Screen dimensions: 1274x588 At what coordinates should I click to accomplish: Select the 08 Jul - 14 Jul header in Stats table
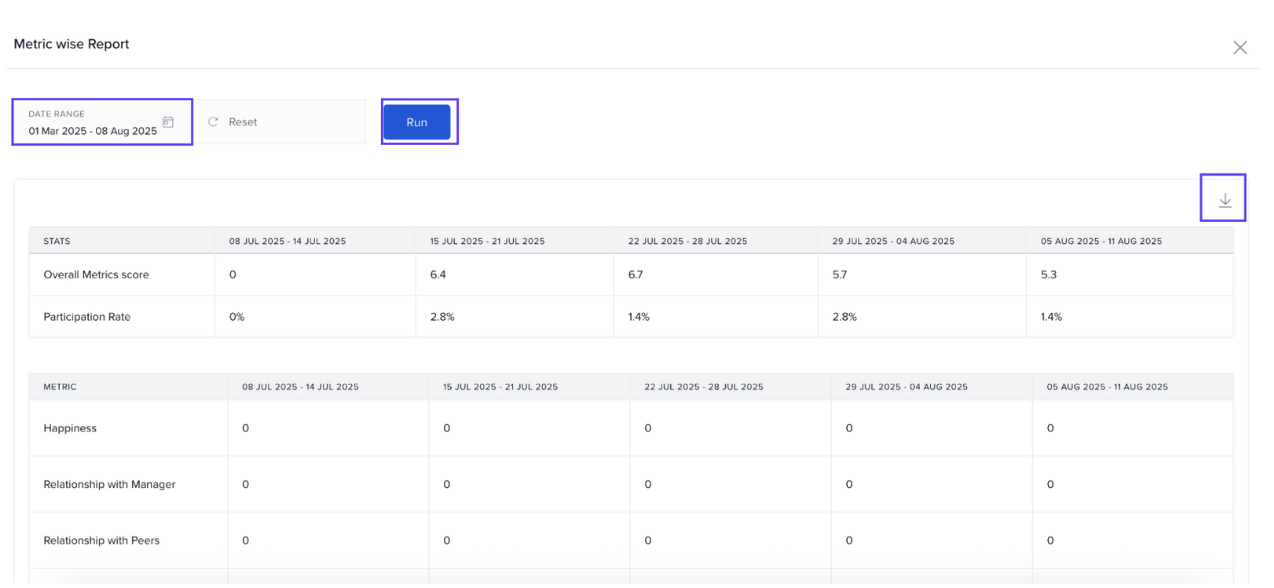point(287,241)
